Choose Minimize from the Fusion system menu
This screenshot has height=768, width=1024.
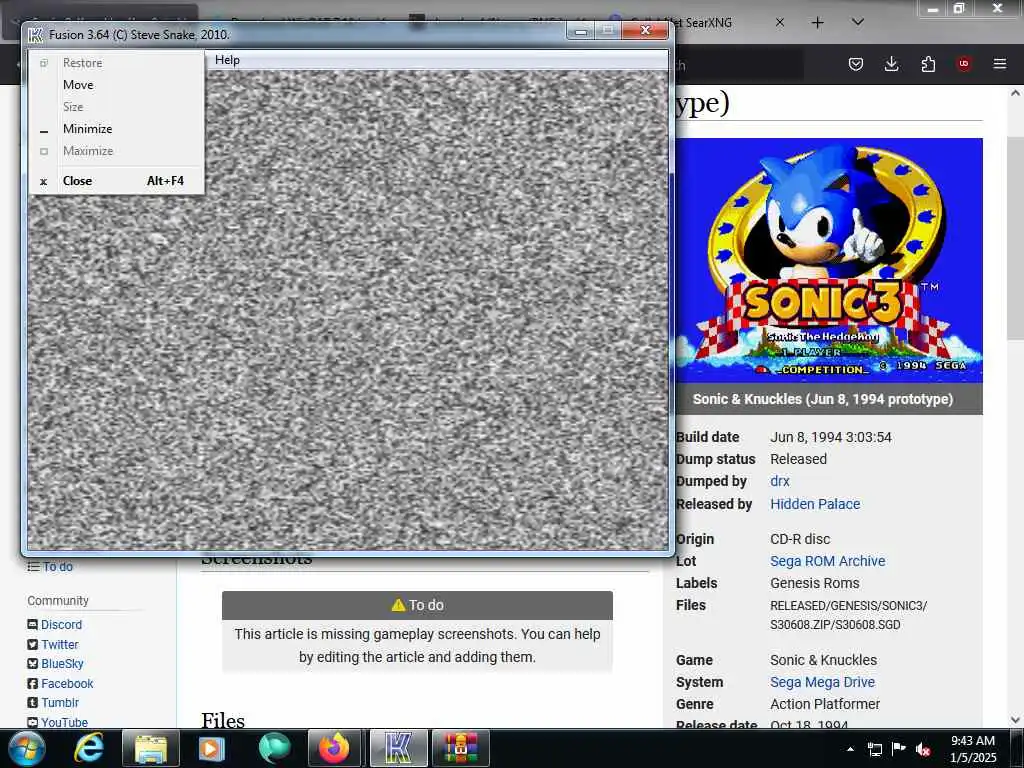click(117, 129)
